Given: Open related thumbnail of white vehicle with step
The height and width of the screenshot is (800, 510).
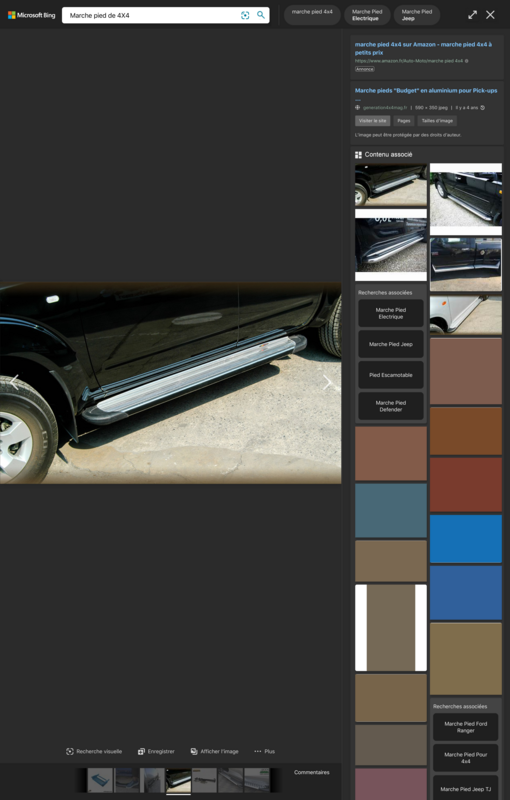Looking at the screenshot, I should tap(466, 315).
